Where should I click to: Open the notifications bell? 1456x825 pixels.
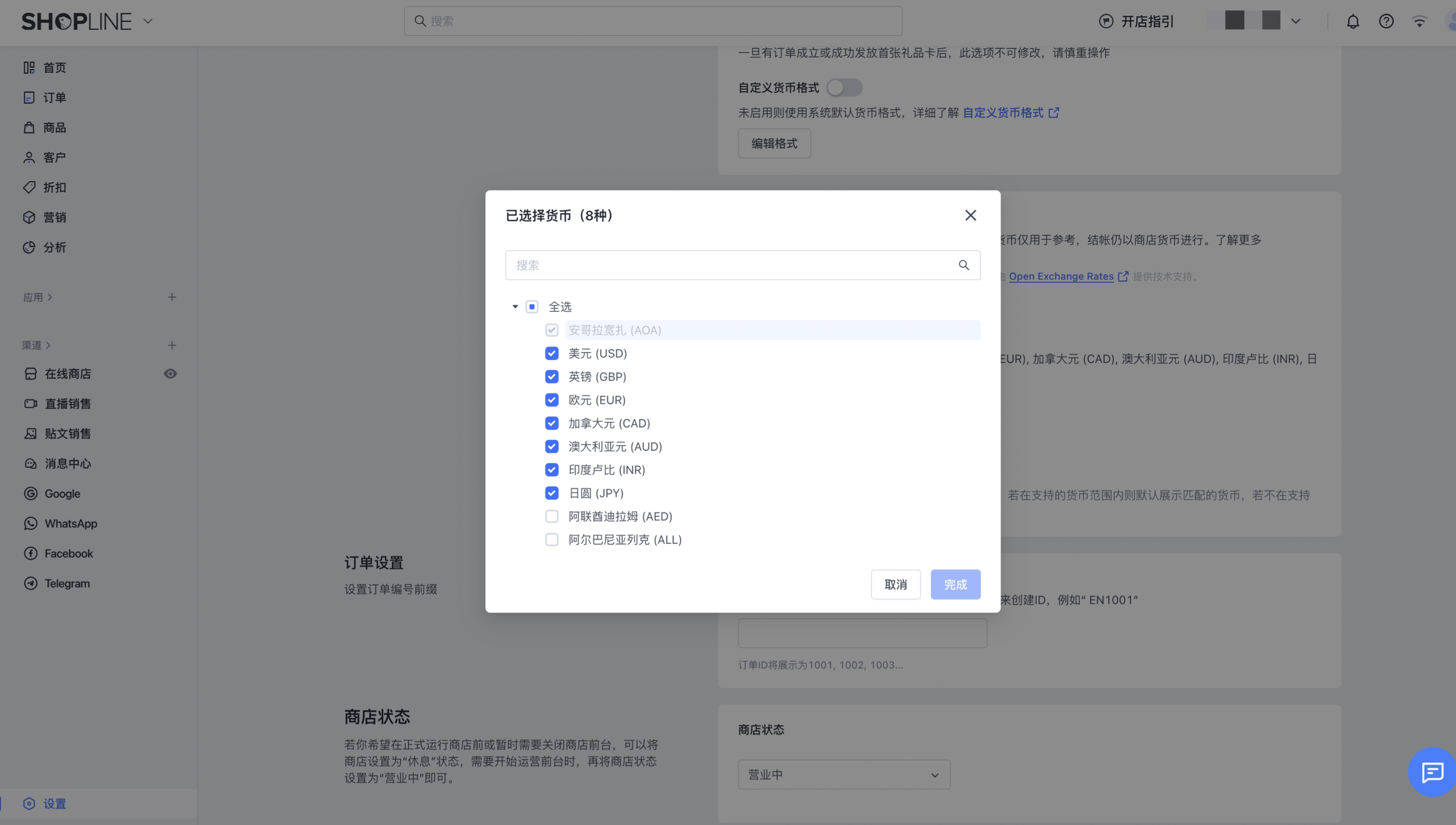click(1353, 21)
